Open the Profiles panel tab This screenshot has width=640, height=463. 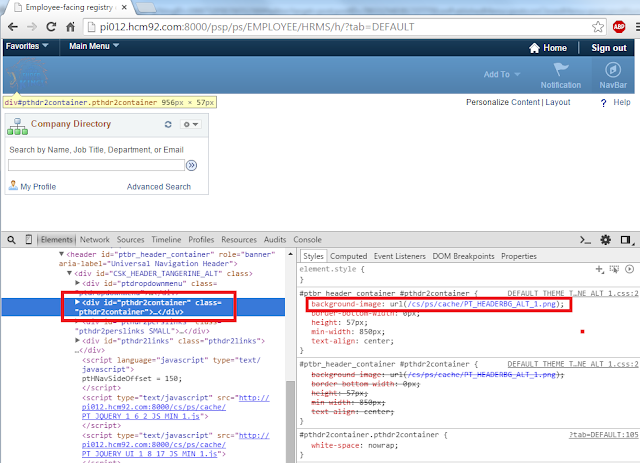click(x=201, y=240)
